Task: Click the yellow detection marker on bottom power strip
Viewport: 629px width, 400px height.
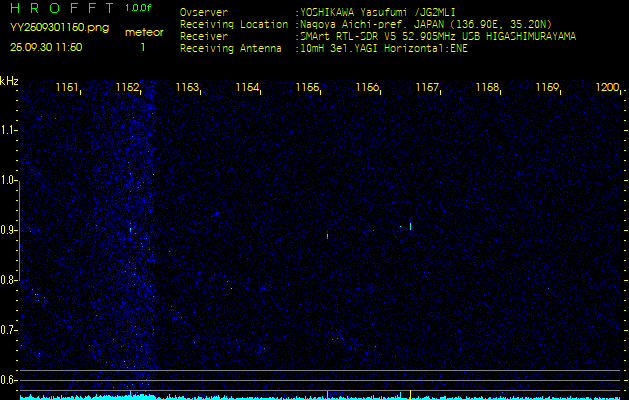Action: point(410,394)
